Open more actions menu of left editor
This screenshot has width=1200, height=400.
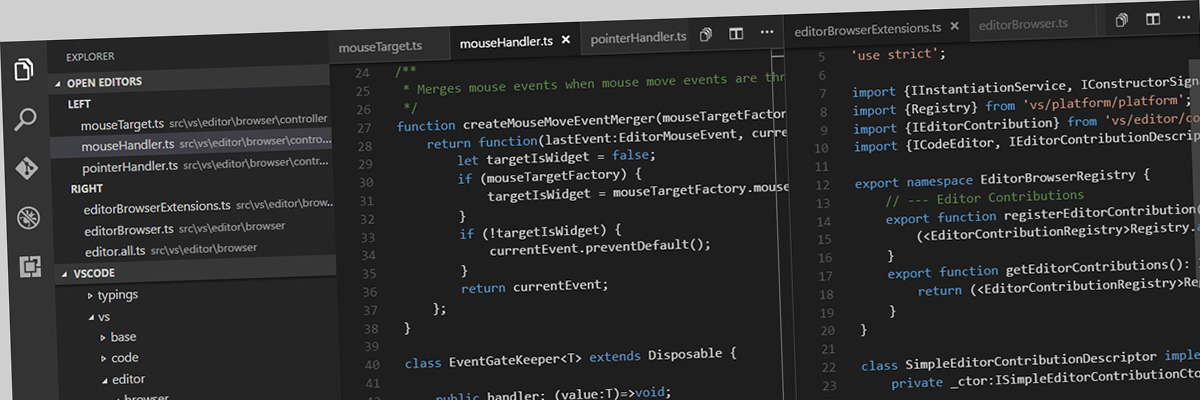(x=767, y=33)
